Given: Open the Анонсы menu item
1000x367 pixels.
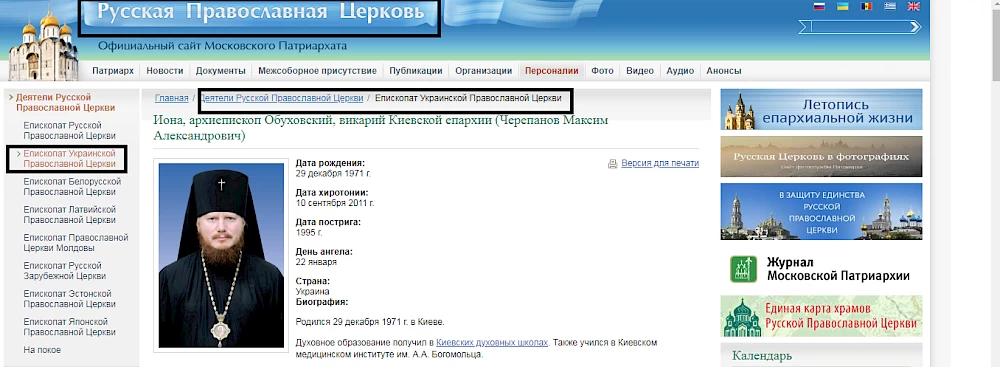Looking at the screenshot, I should click(724, 71).
